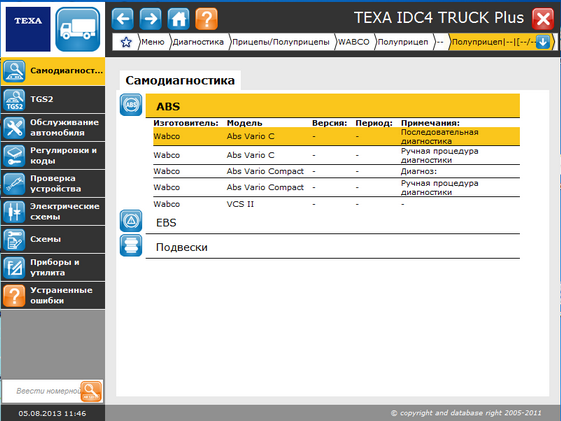The width and height of the screenshot is (561, 421).
Task: Click the Обслуживание автомобиля wrench icon
Action: click(14, 128)
